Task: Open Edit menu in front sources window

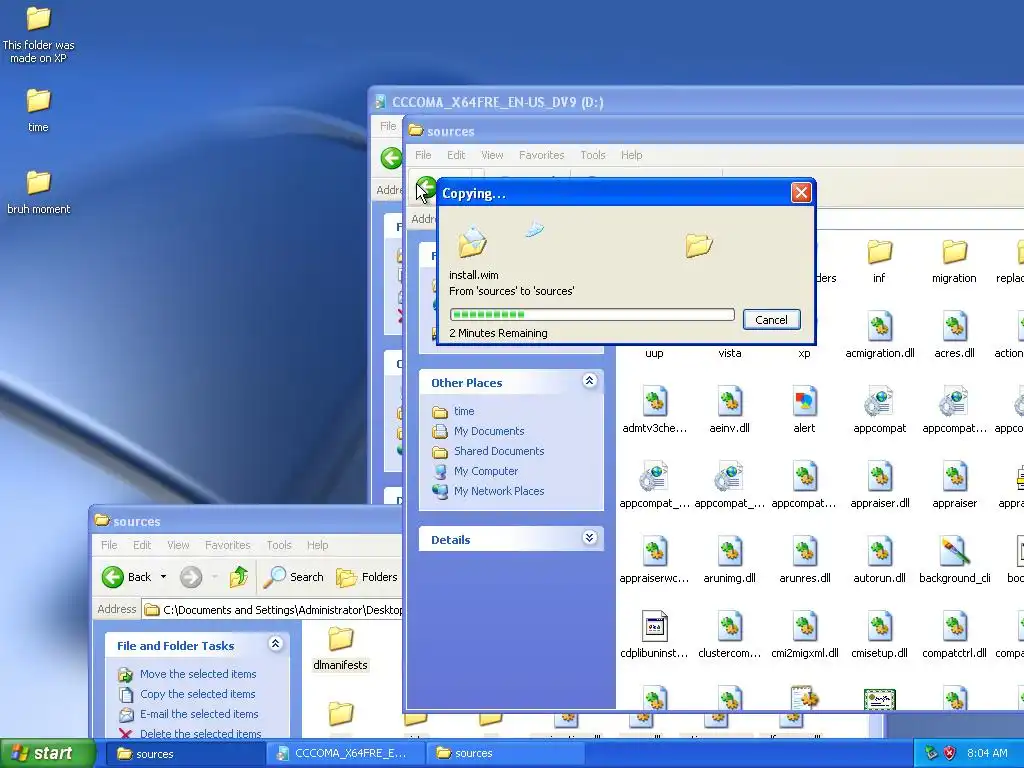Action: (456, 155)
